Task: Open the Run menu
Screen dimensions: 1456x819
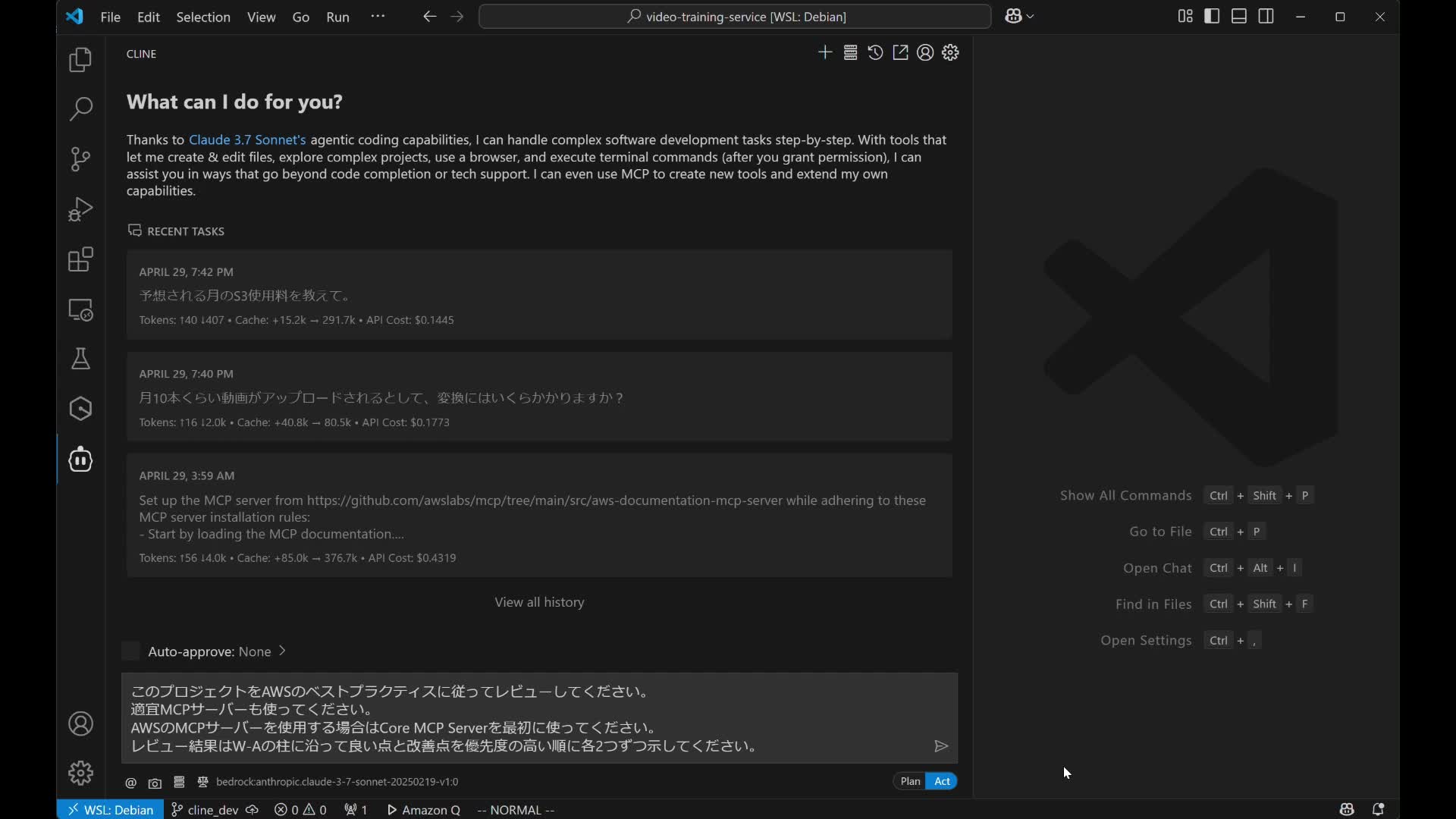Action: [x=338, y=17]
